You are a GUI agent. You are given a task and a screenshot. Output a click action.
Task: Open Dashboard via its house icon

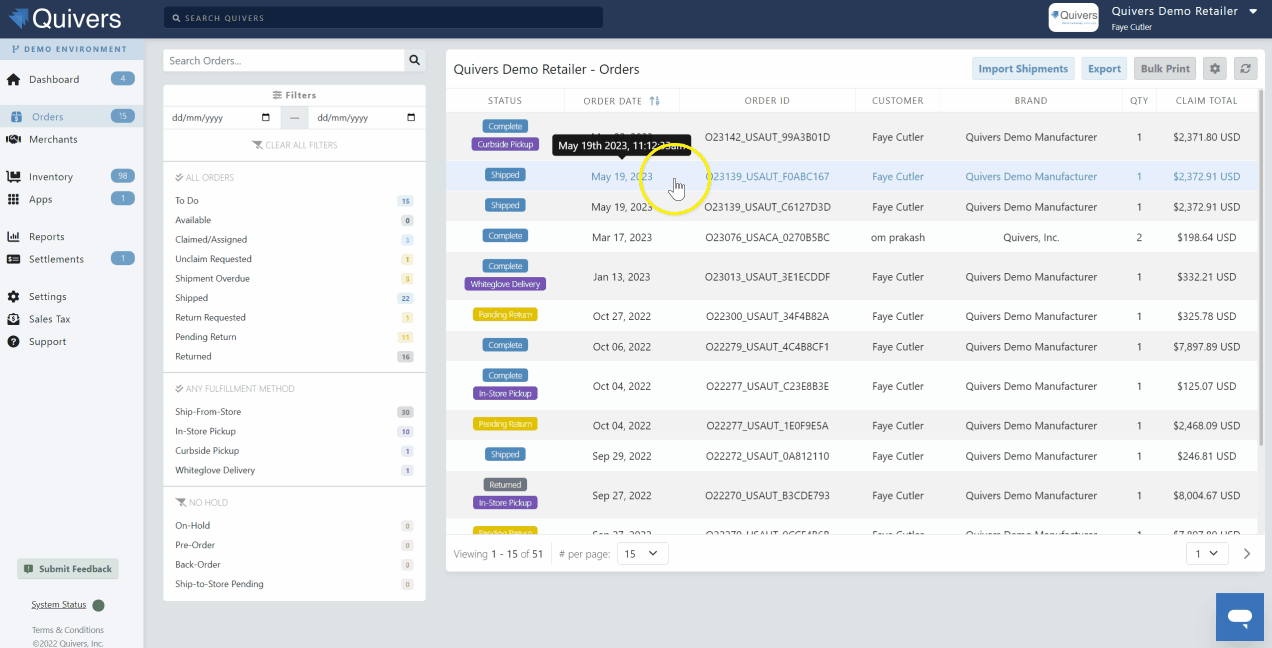[x=14, y=79]
